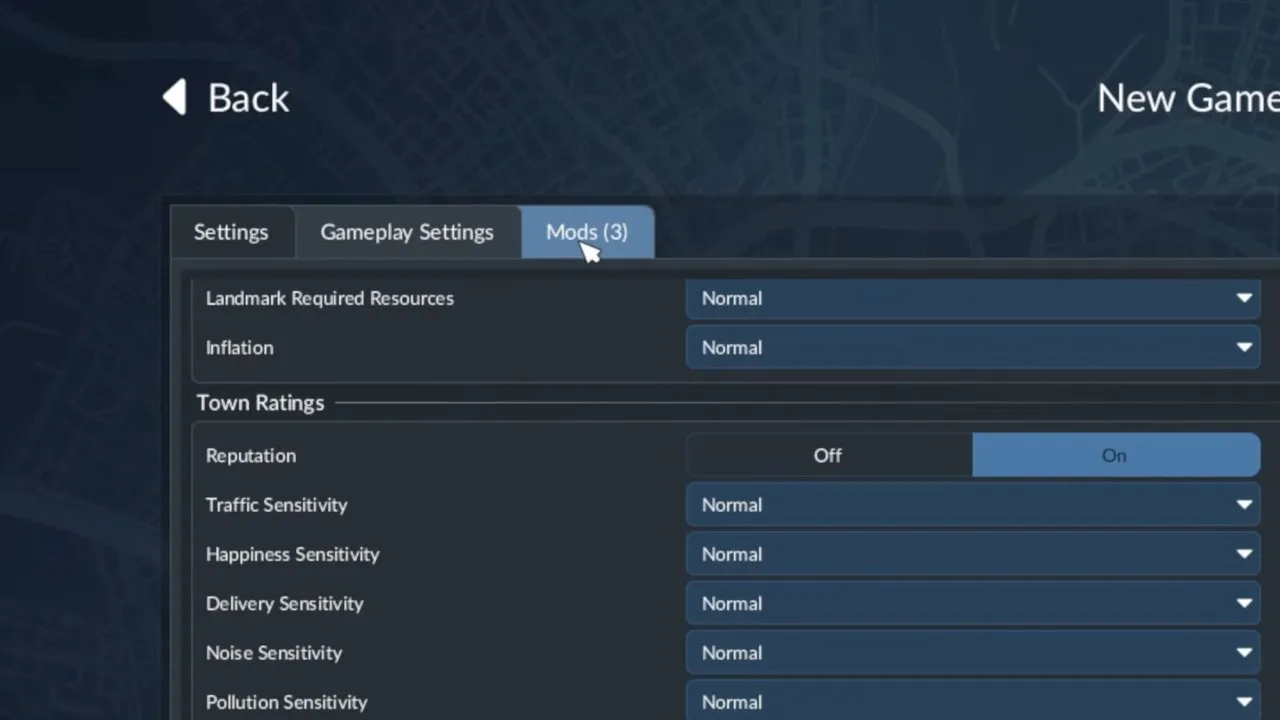Expand the Happiness Sensitivity dropdown
This screenshot has height=720, width=1280.
click(x=973, y=554)
